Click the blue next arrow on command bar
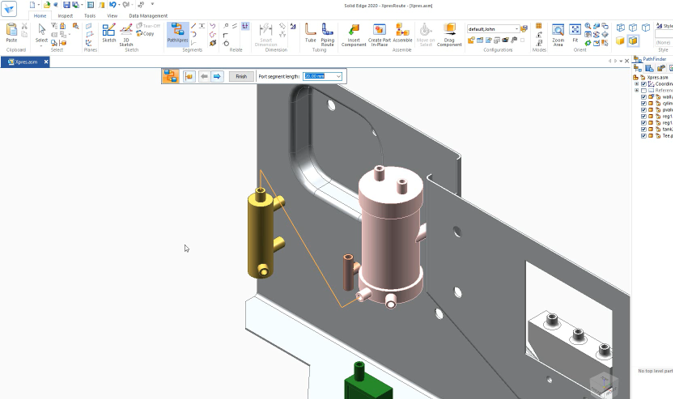The image size is (673, 399). click(217, 76)
